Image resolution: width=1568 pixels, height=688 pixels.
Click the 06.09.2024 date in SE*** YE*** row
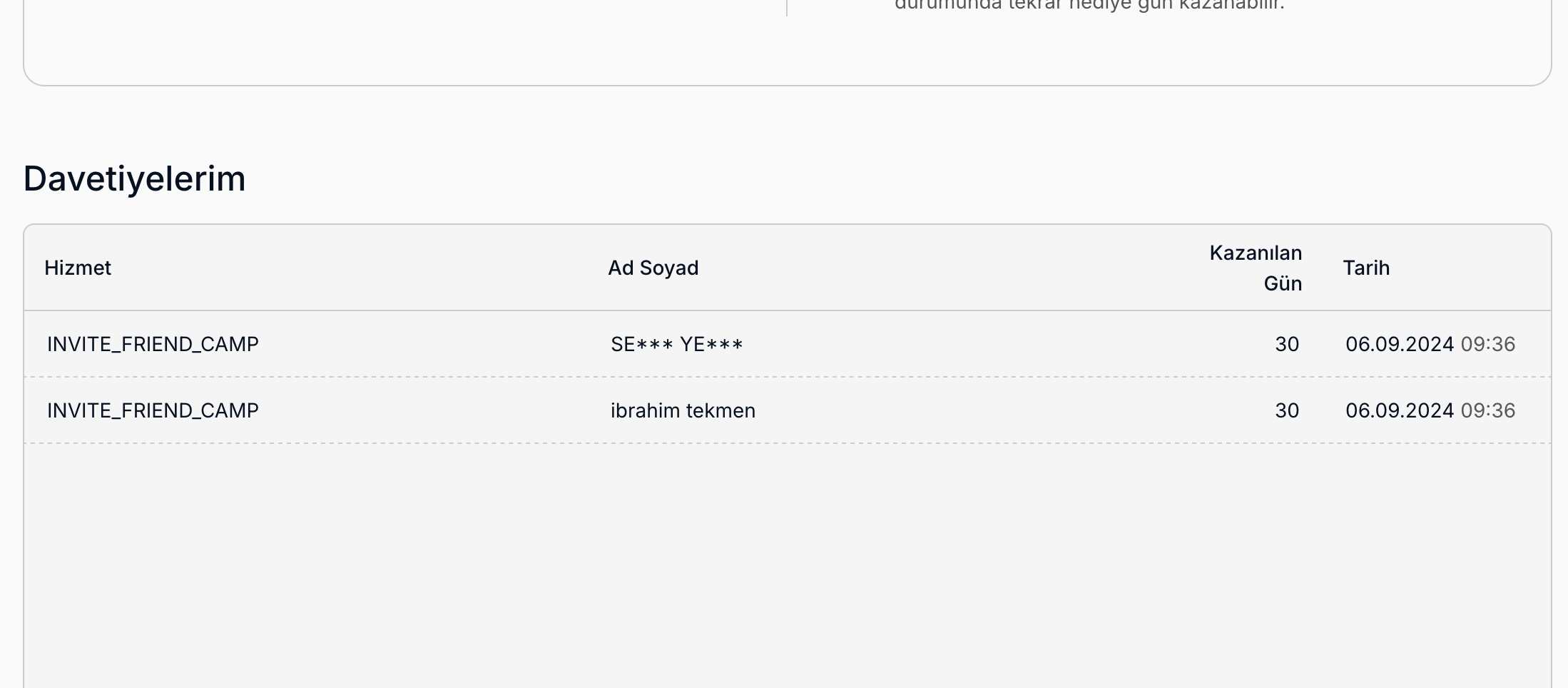tap(1399, 344)
